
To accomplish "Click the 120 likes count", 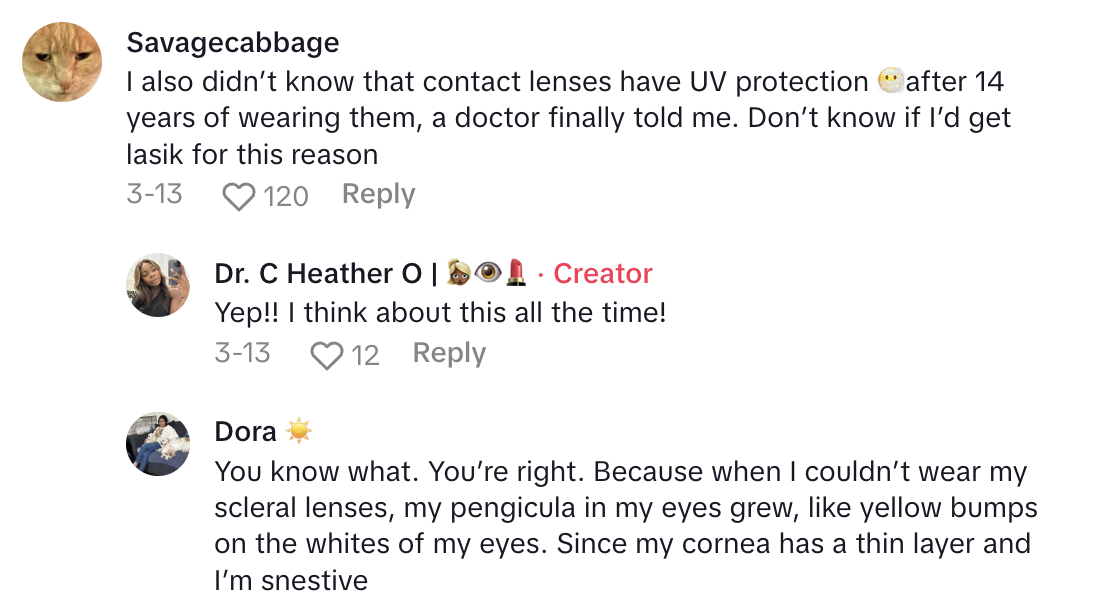I will 286,196.
